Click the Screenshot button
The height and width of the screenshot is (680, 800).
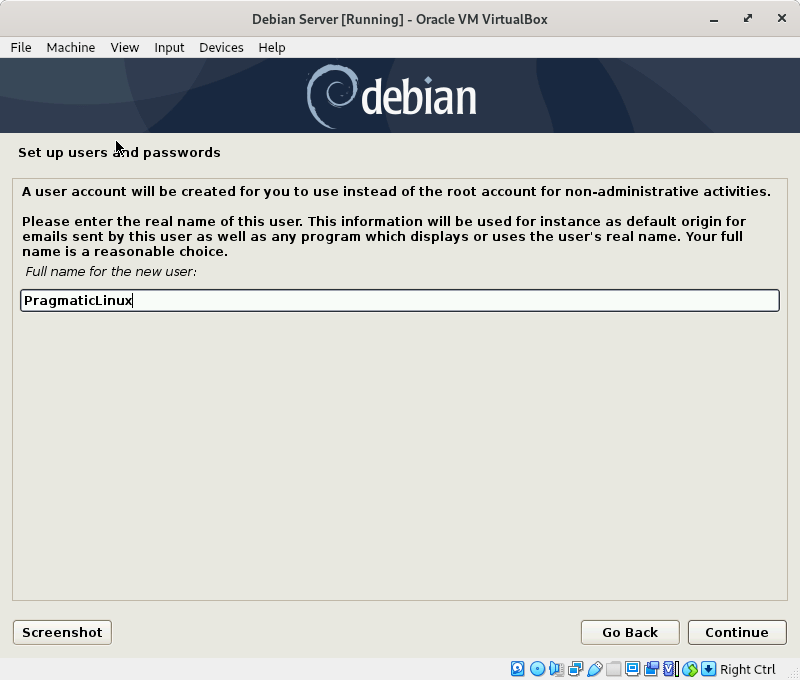tap(62, 632)
